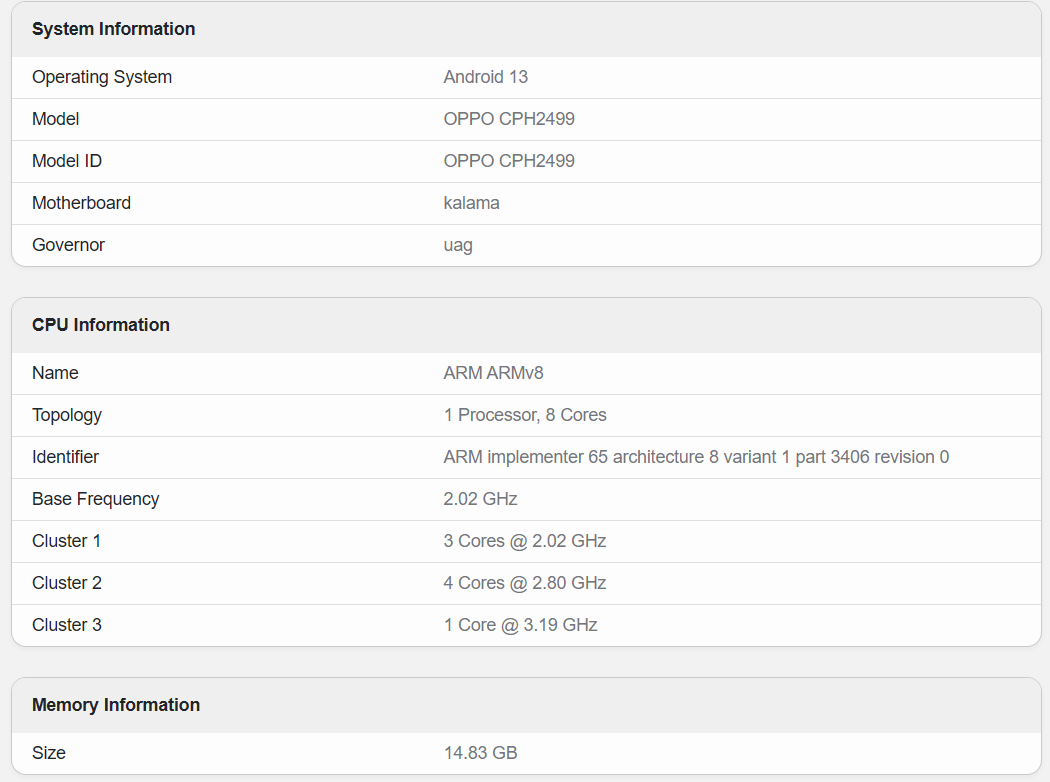
Task: Select the 14.83 GB memory size value
Action: (480, 753)
